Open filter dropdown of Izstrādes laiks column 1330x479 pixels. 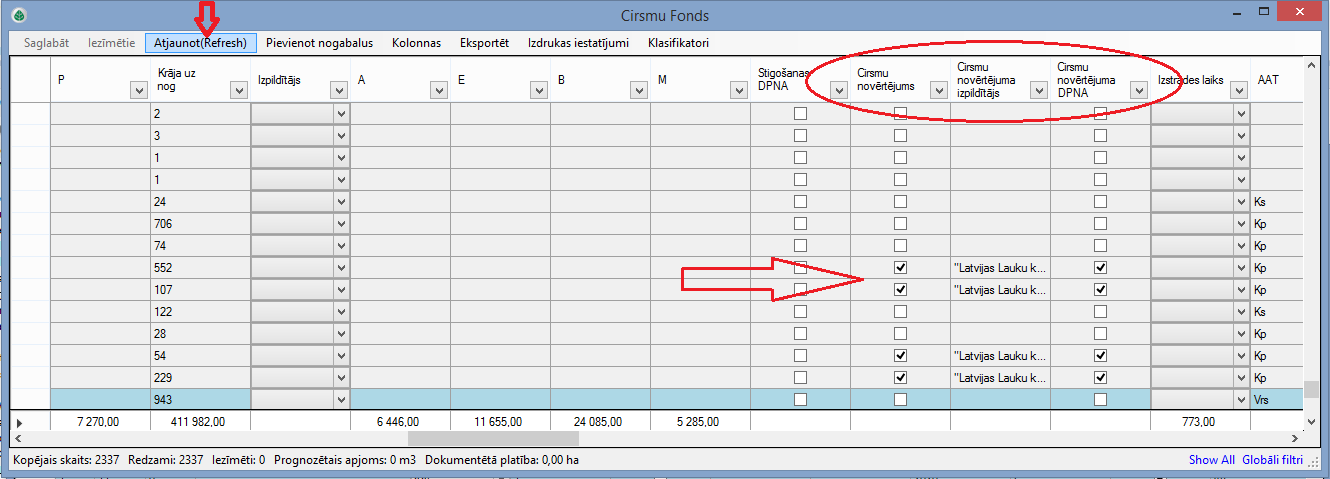point(1239,90)
